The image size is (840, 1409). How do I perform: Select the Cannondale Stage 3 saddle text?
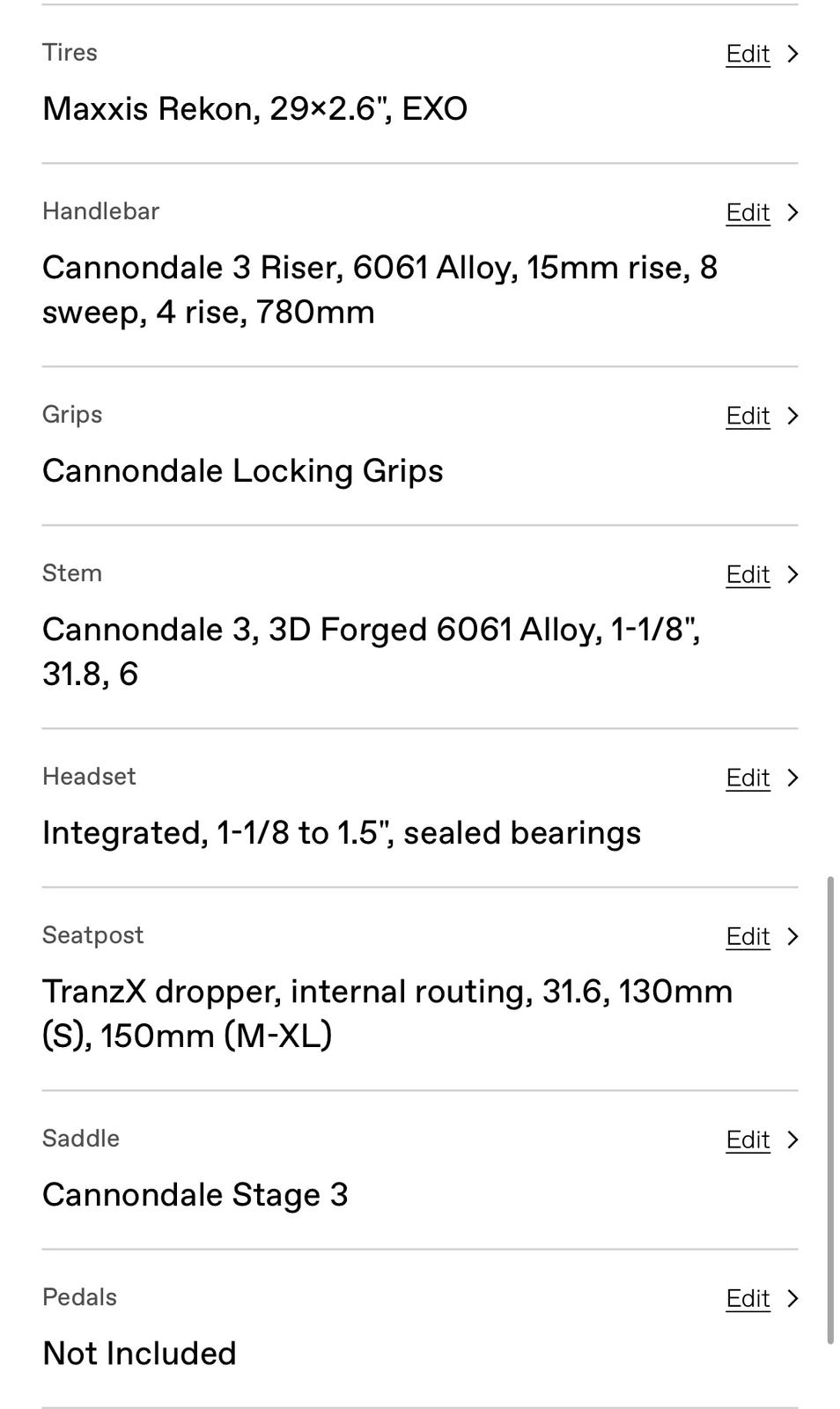pos(195,1195)
